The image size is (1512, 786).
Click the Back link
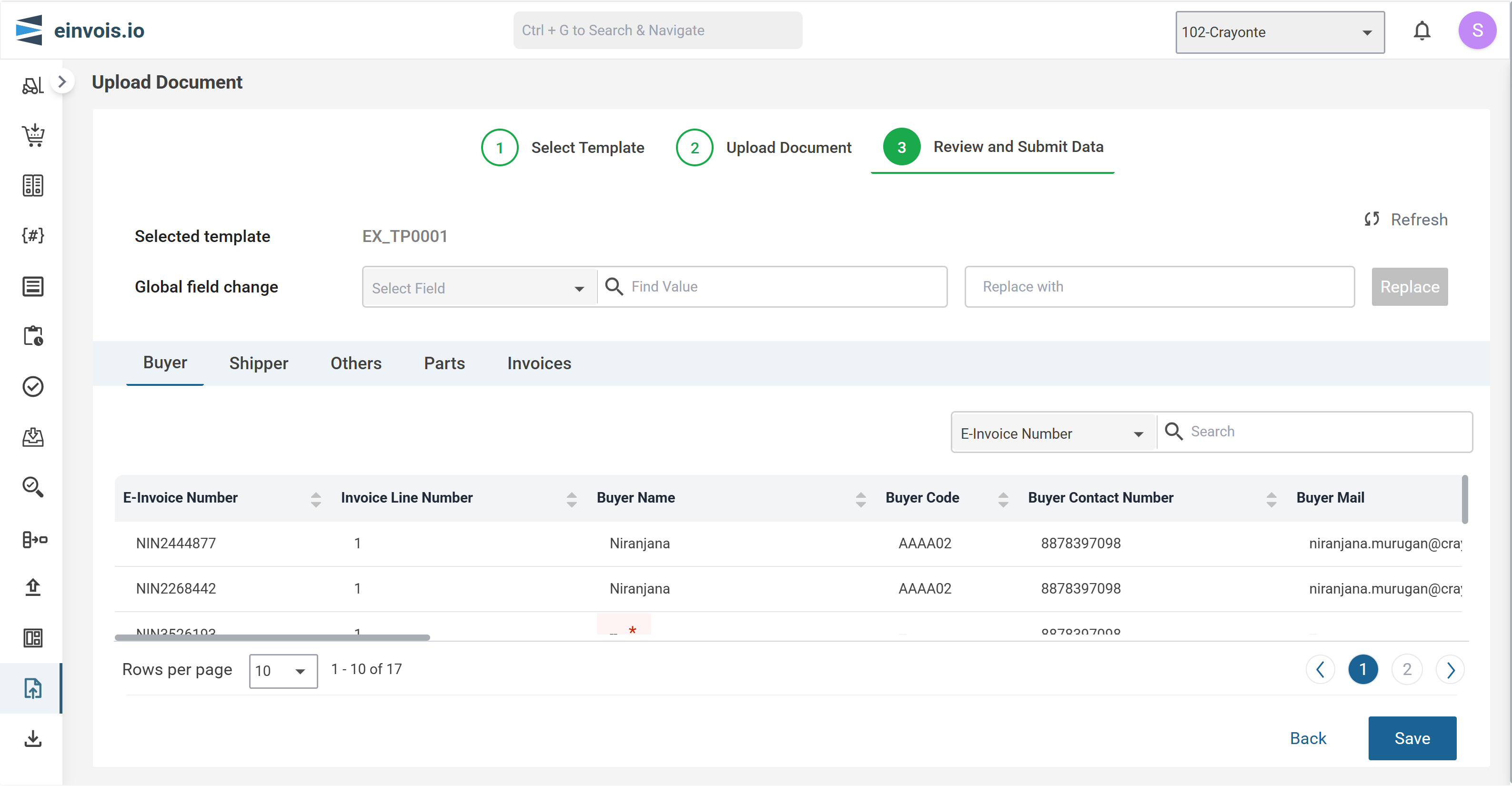click(1308, 738)
